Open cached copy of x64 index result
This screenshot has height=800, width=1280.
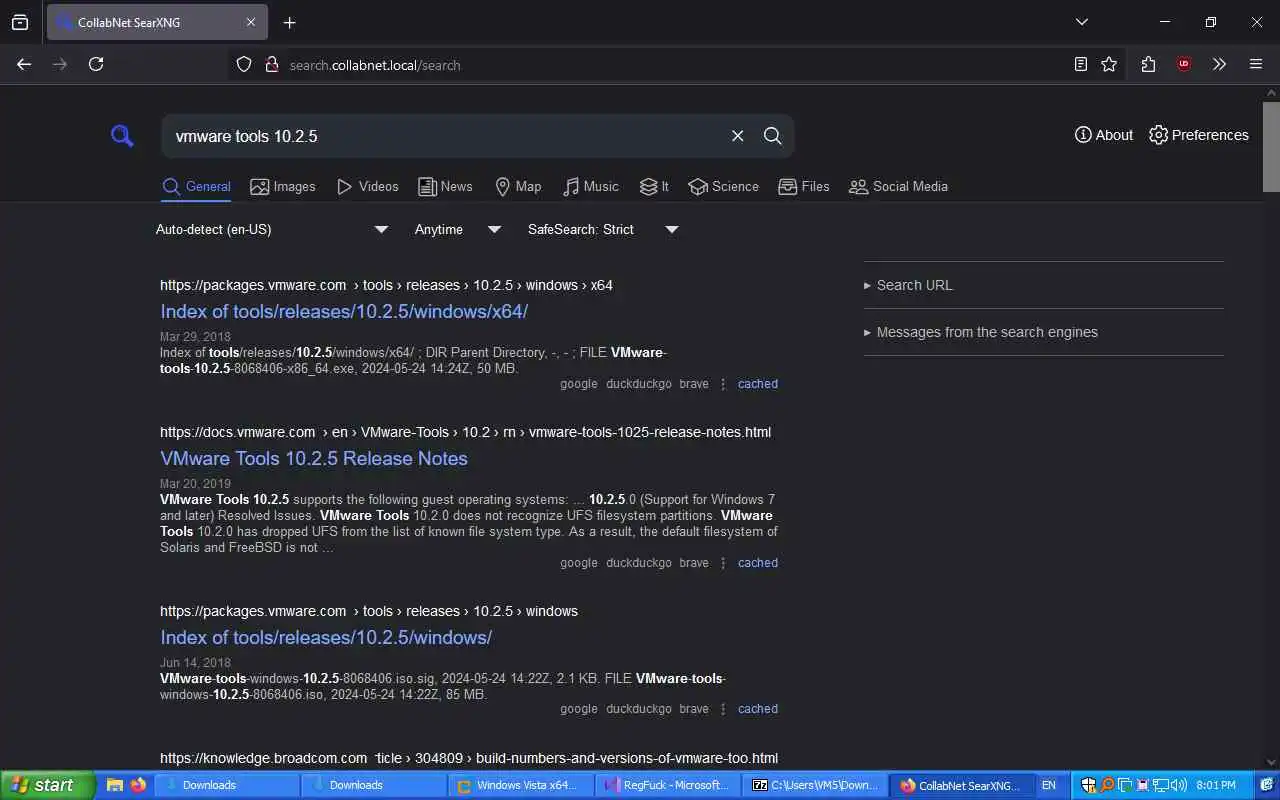[x=758, y=384]
